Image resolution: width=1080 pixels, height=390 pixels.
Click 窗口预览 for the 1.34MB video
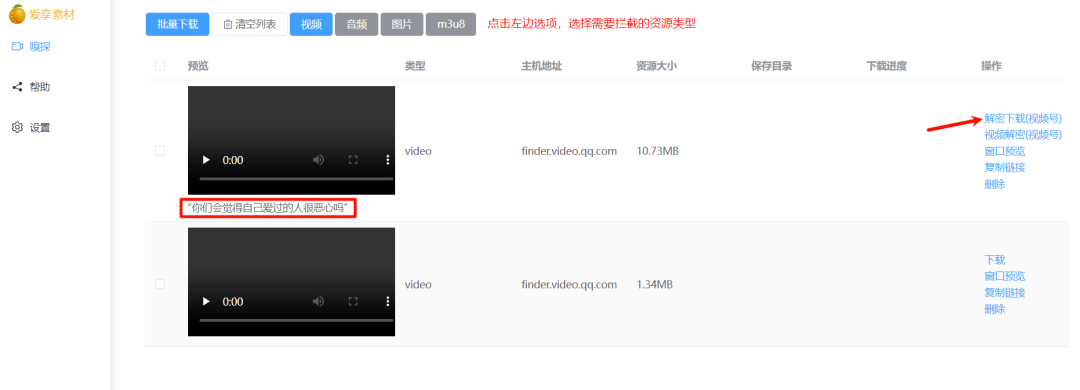tap(1004, 276)
